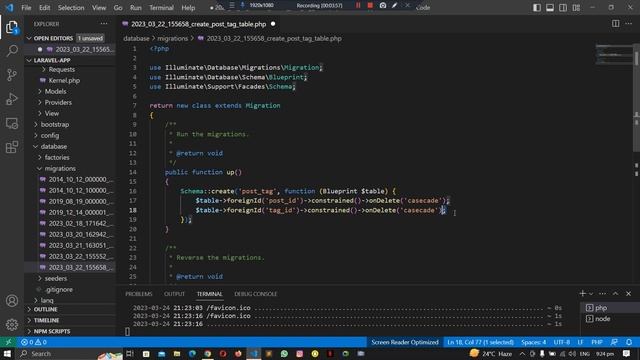Viewport: 640px width, 360px height.
Task: Open Remote Explorer view
Action: coord(12,123)
